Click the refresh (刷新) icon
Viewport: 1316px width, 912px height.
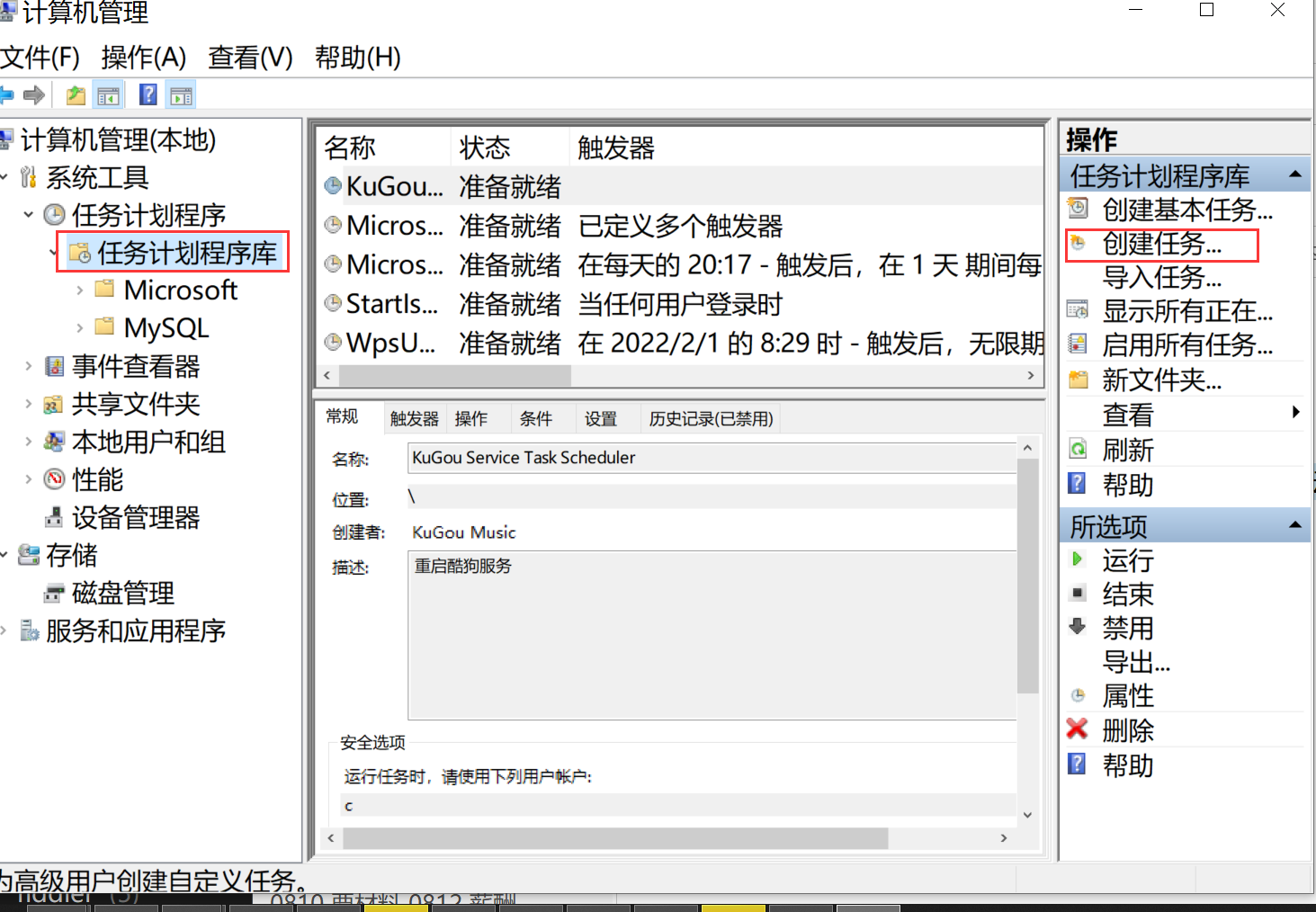[x=1077, y=449]
